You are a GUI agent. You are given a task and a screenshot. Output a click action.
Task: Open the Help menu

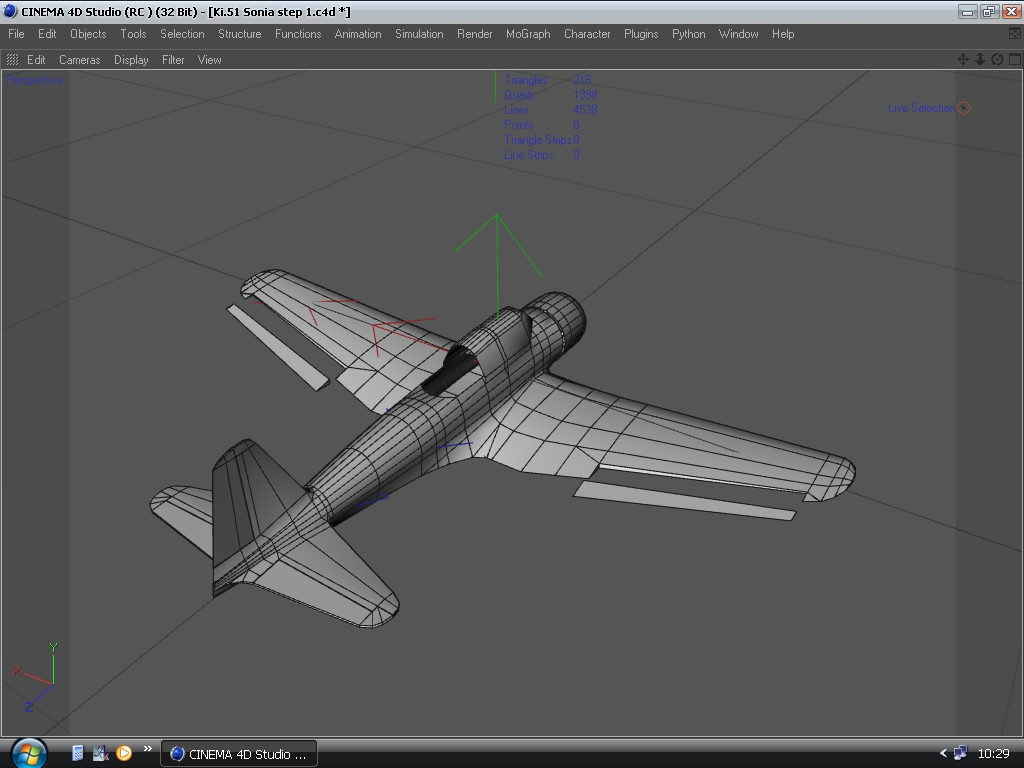coord(783,34)
